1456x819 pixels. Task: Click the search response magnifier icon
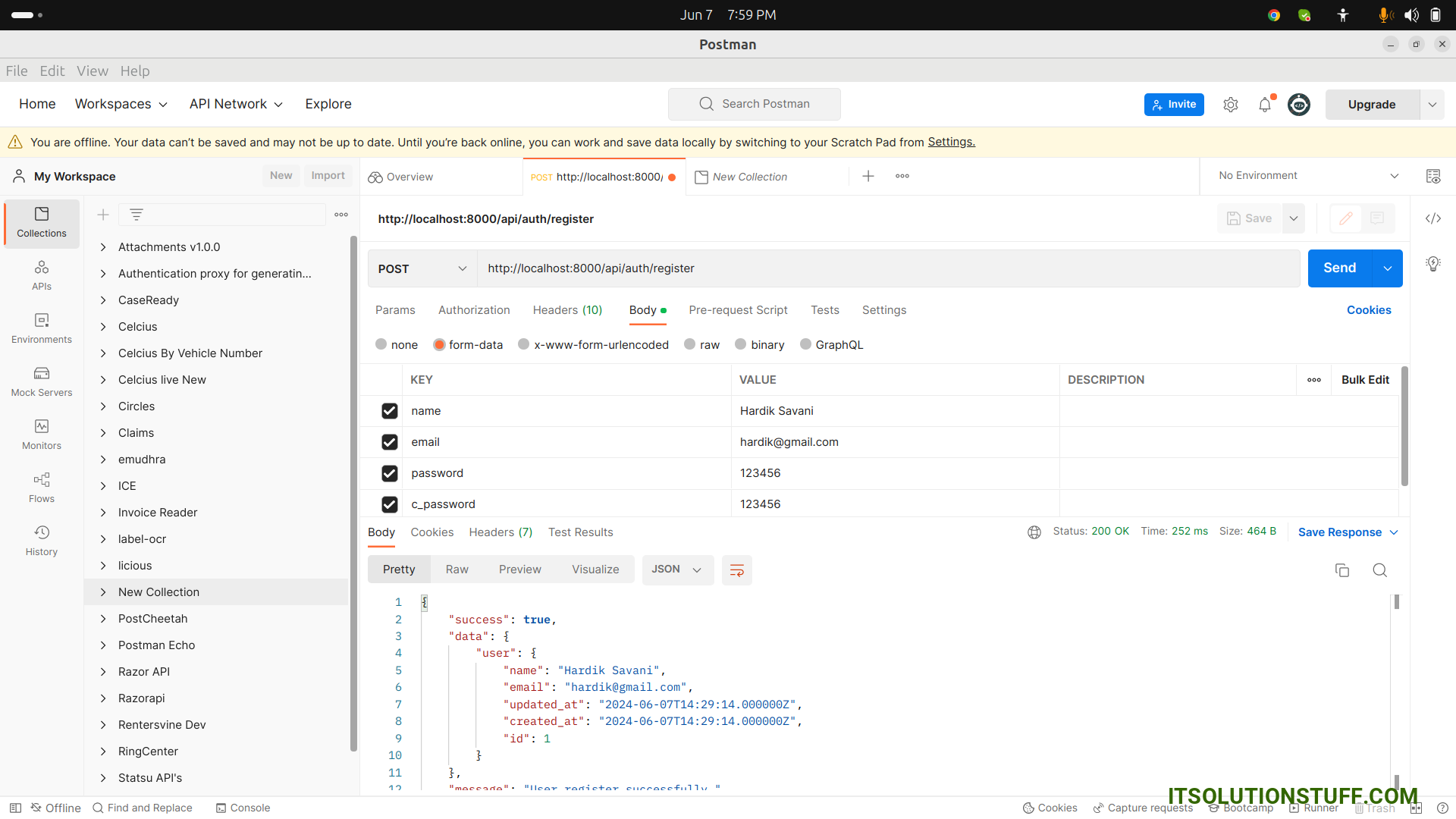coord(1379,570)
